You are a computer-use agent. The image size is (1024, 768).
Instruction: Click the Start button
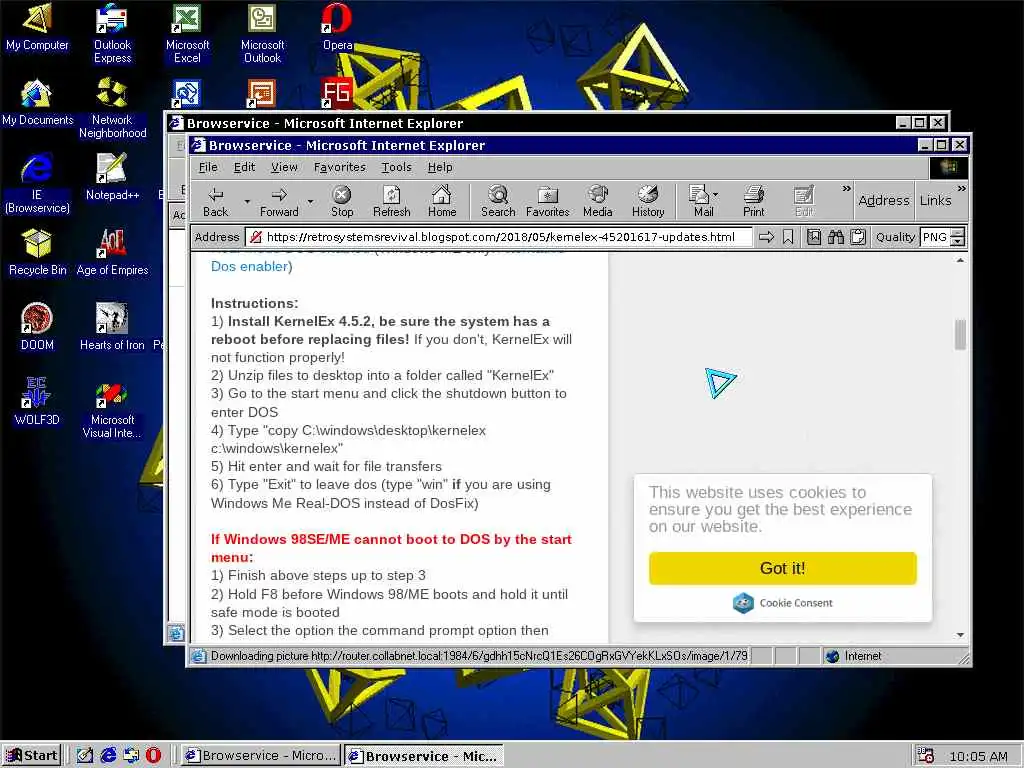[x=32, y=756]
